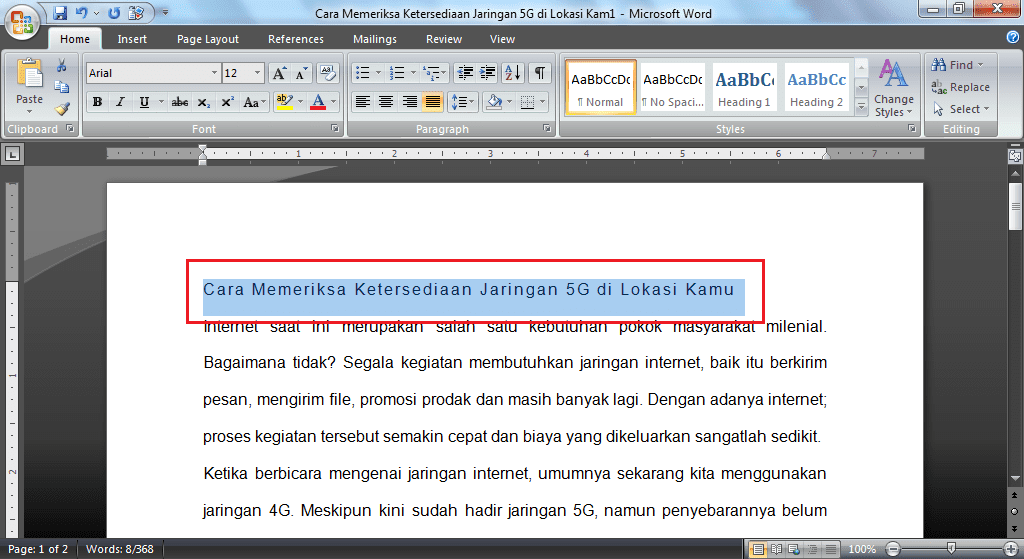
Task: Show paragraph marks with the pilcrow icon
Action: pos(540,73)
